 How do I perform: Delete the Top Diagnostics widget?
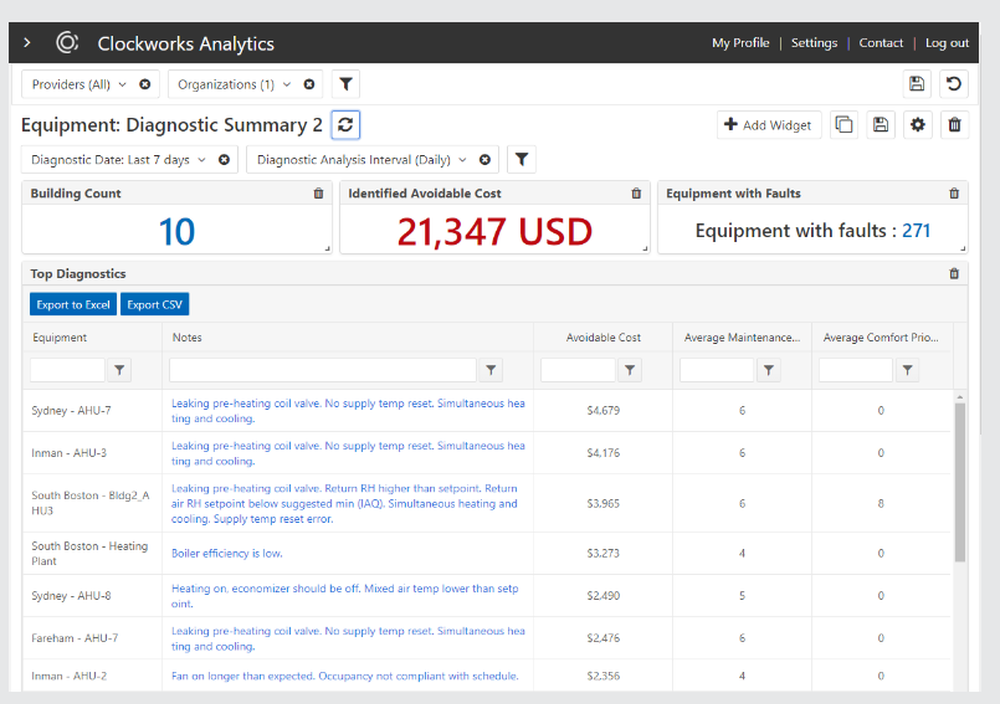[x=954, y=274]
